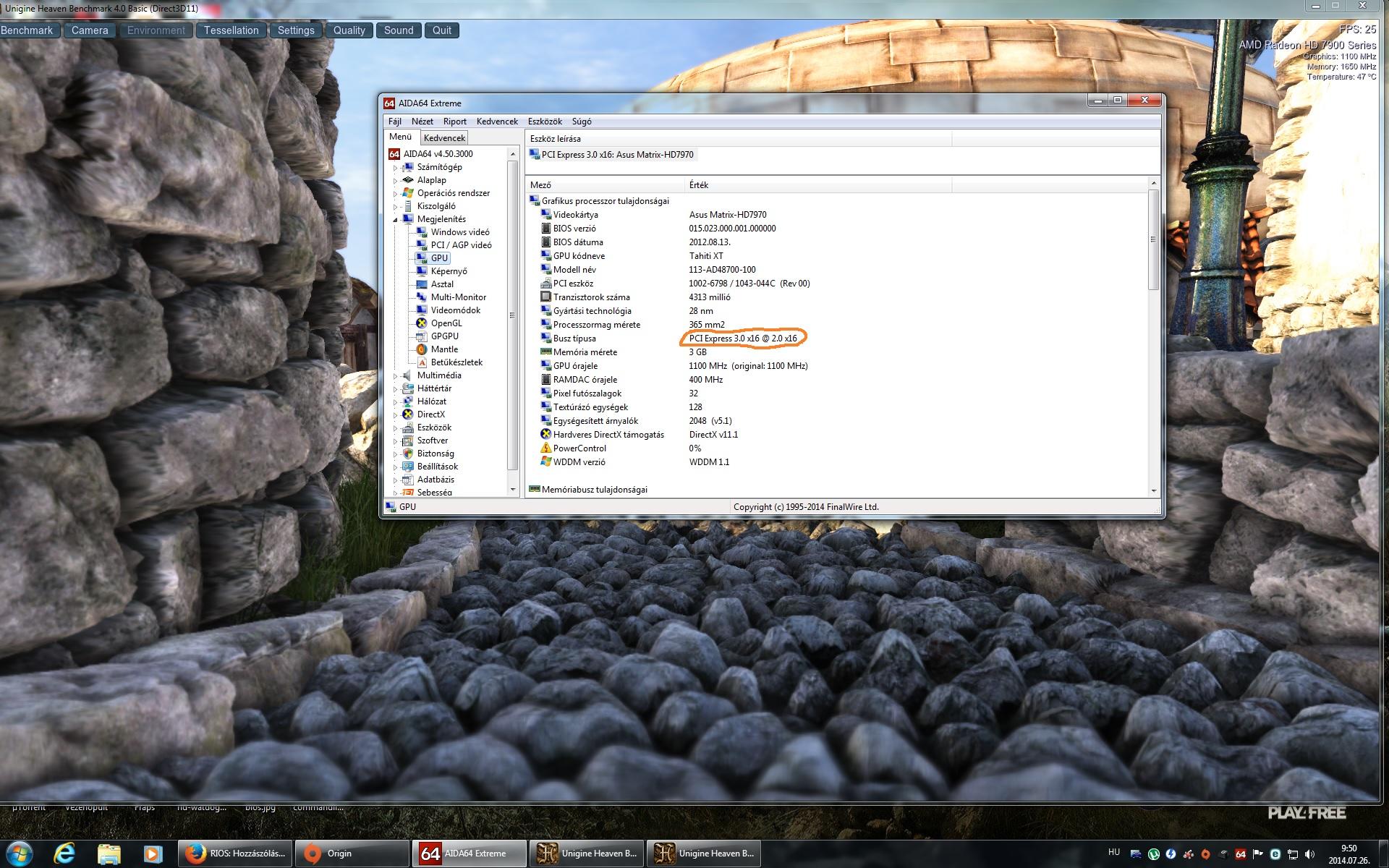Open the Eszközök menu
This screenshot has height=868, width=1389.
[x=544, y=122]
